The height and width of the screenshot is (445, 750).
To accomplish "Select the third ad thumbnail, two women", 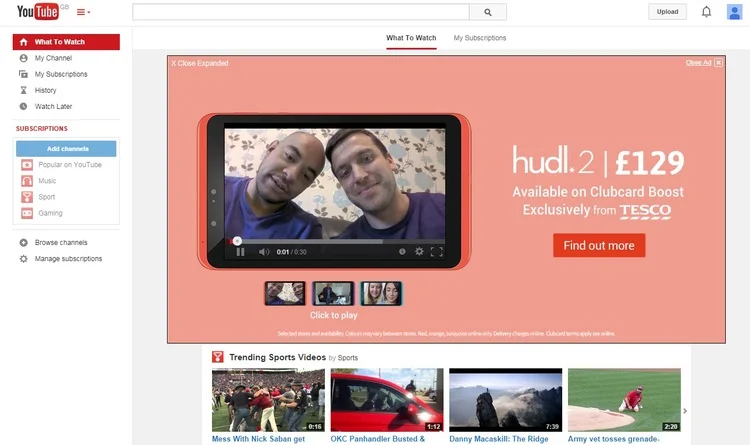I will coord(381,293).
